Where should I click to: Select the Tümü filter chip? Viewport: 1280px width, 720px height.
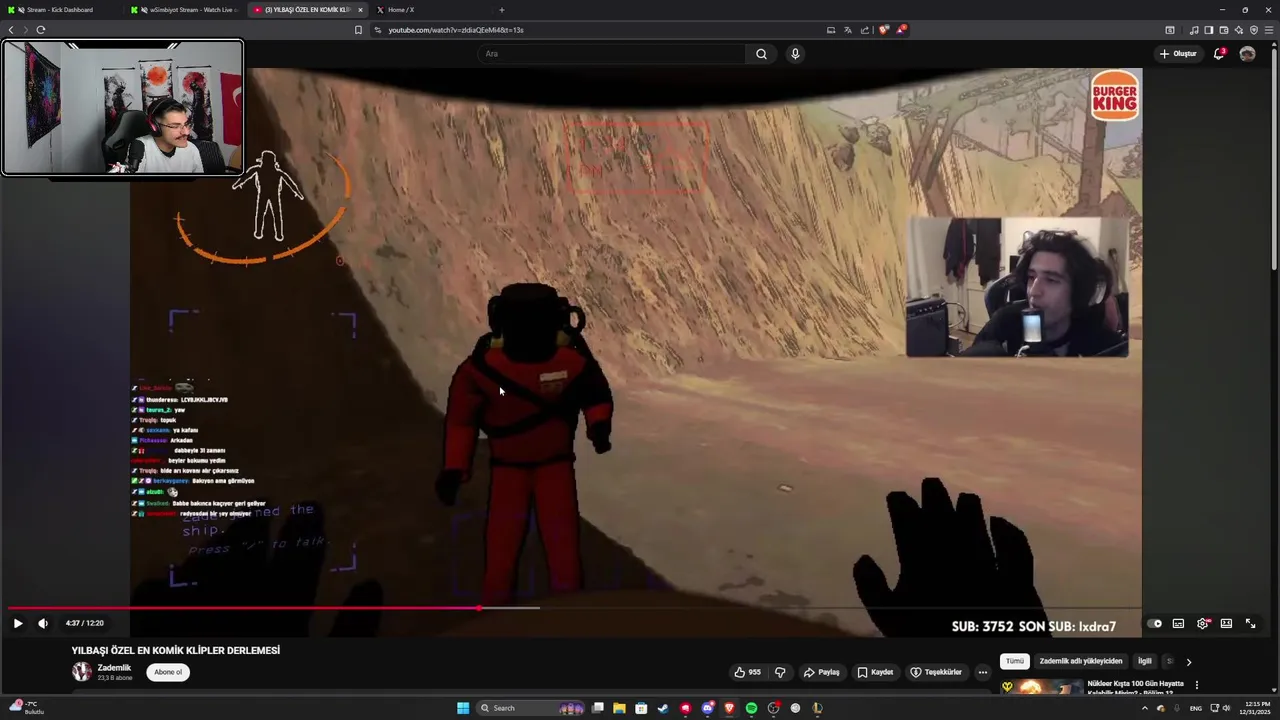[x=1015, y=661]
